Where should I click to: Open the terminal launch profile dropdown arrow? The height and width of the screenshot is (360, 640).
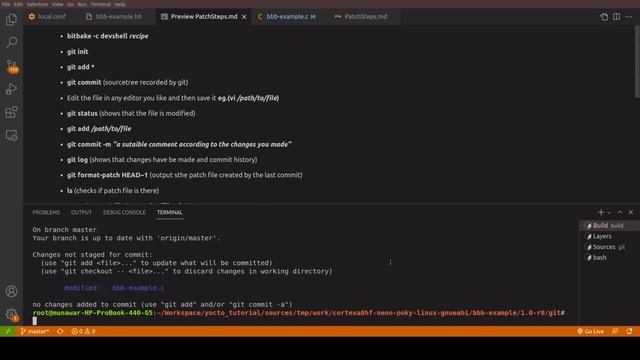[609, 213]
